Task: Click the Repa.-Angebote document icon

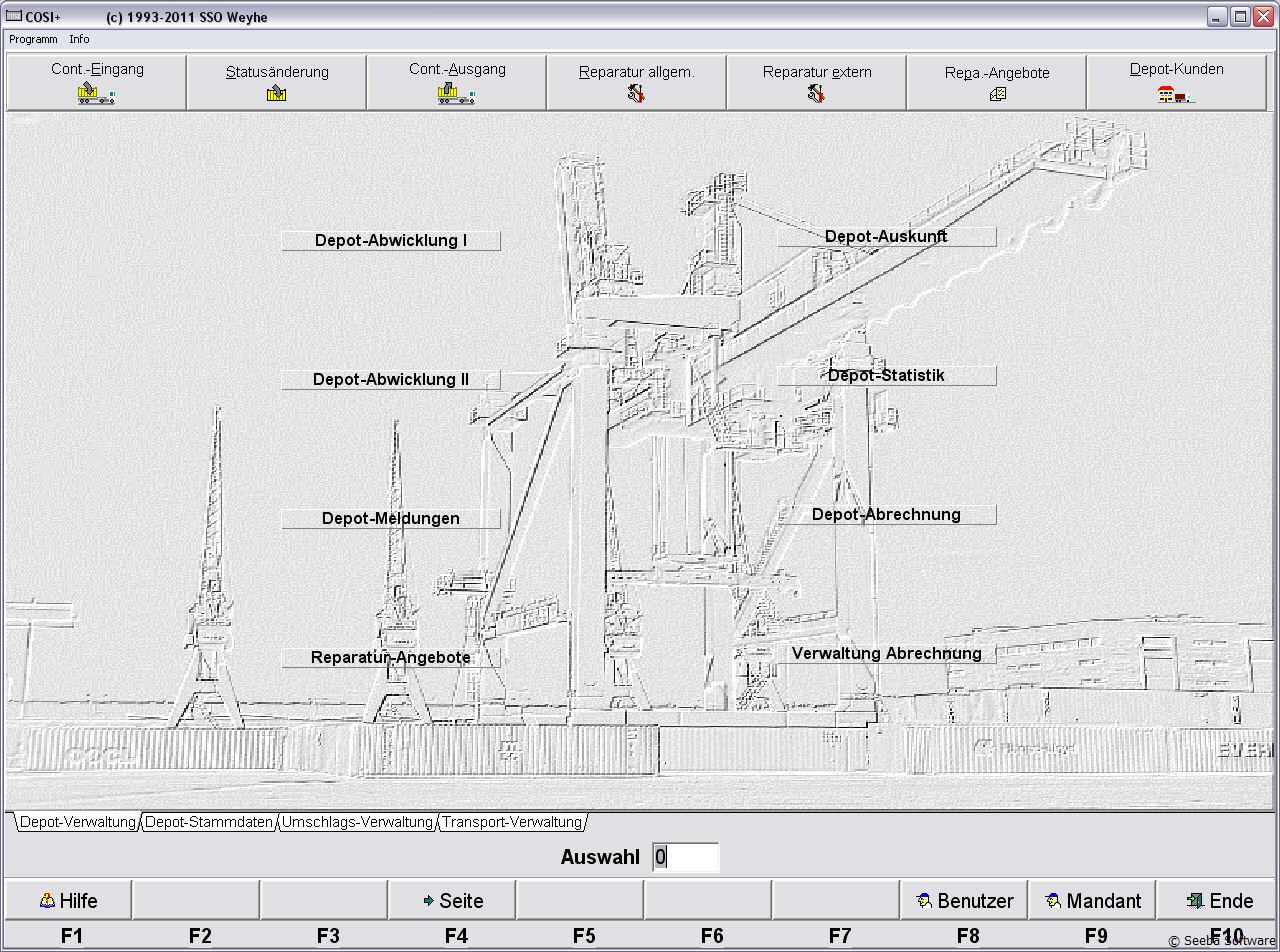Action: (997, 94)
